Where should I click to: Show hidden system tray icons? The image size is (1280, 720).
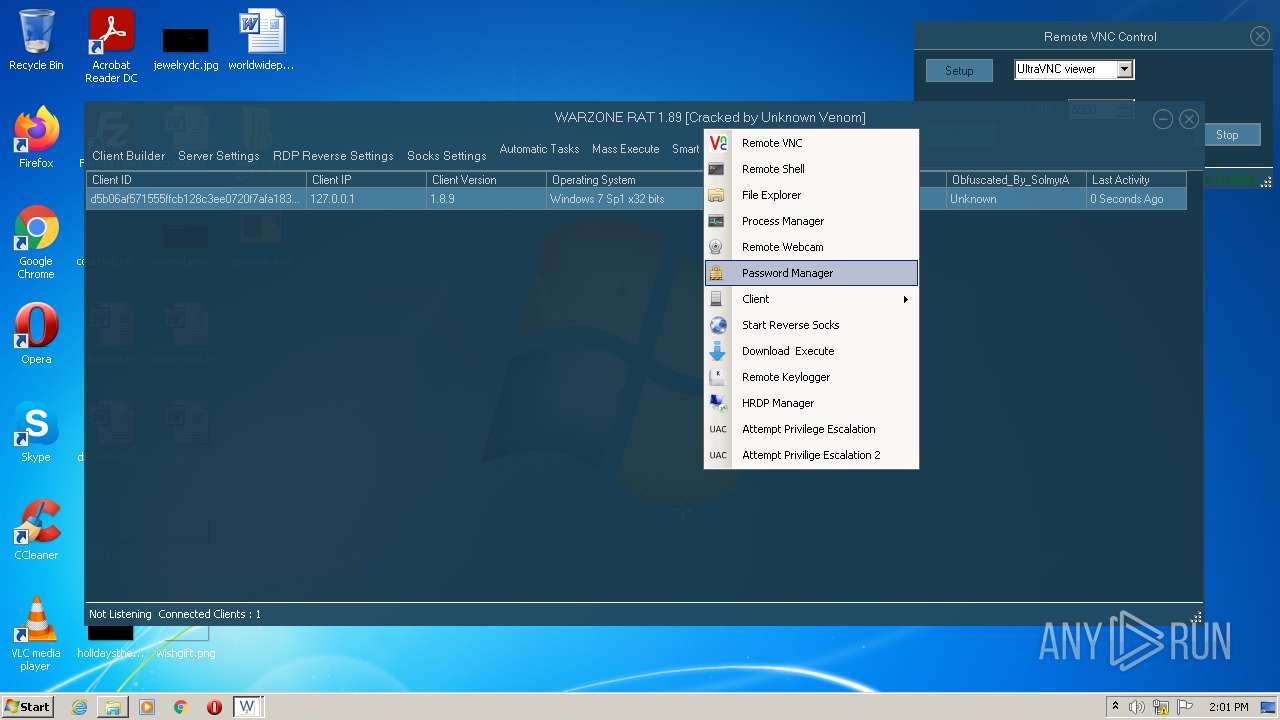[1116, 707]
